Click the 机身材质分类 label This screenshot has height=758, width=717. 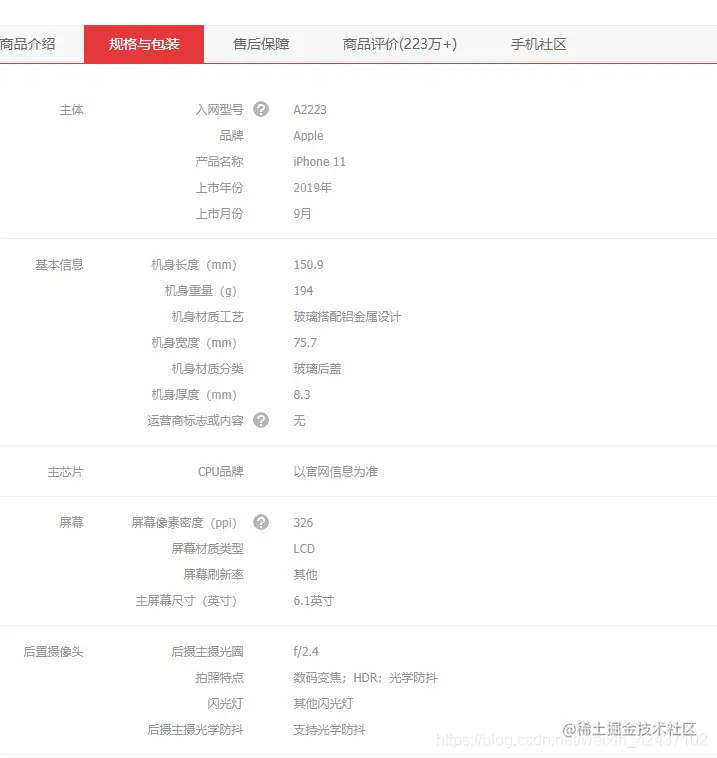tap(207, 369)
